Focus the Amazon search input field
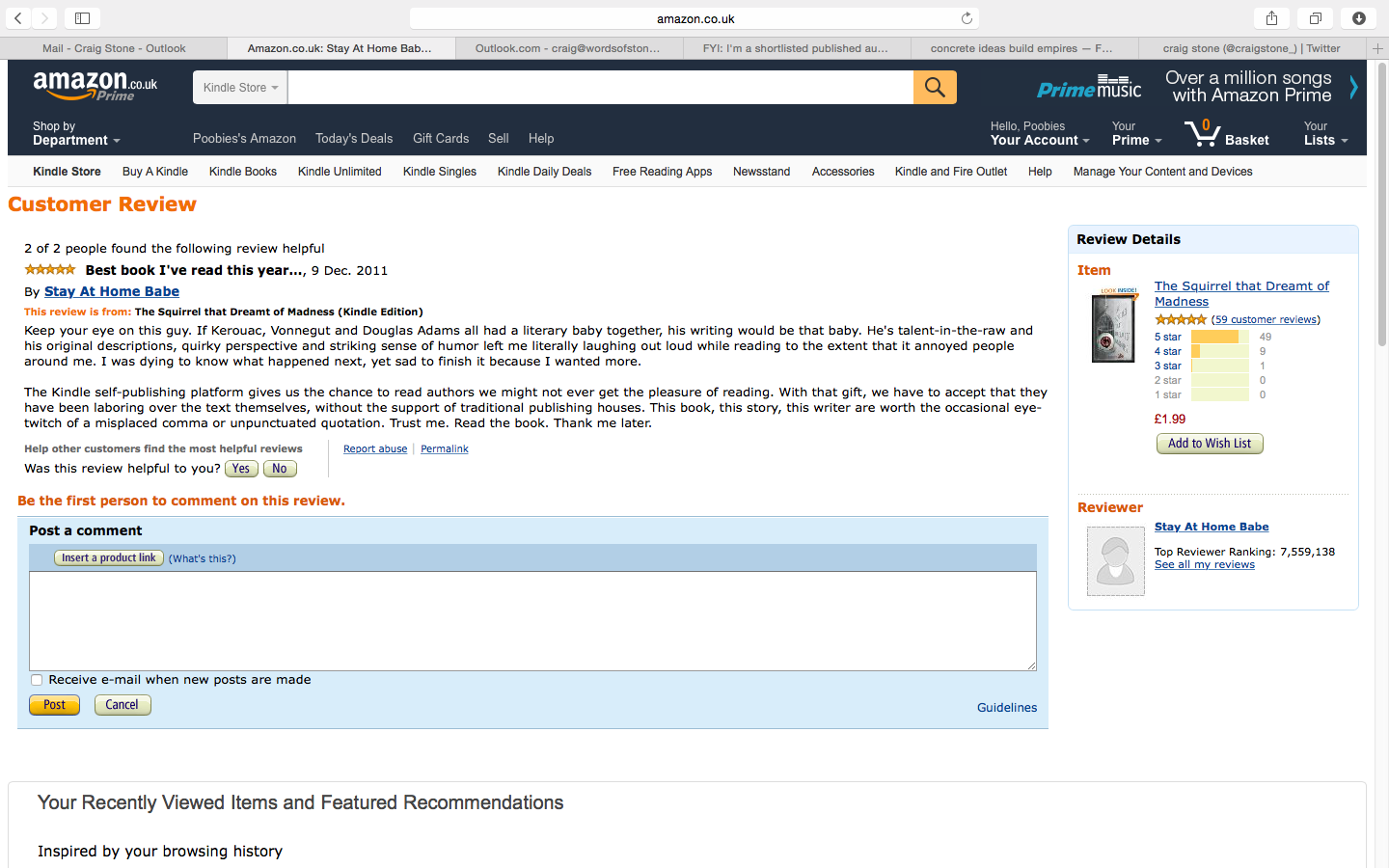Screen dimensions: 1389x868 tap(600, 87)
